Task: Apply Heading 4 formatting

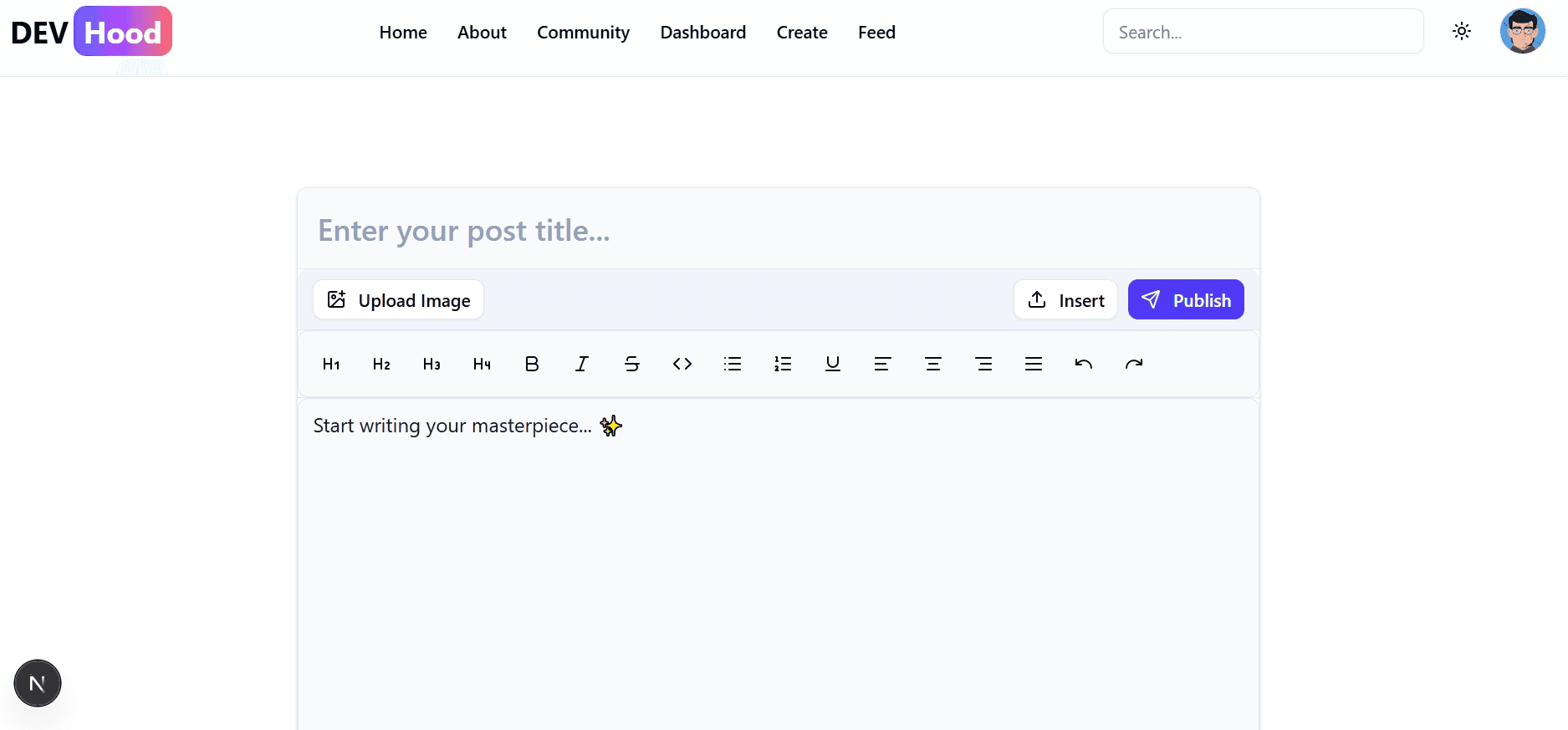Action: 482,364
